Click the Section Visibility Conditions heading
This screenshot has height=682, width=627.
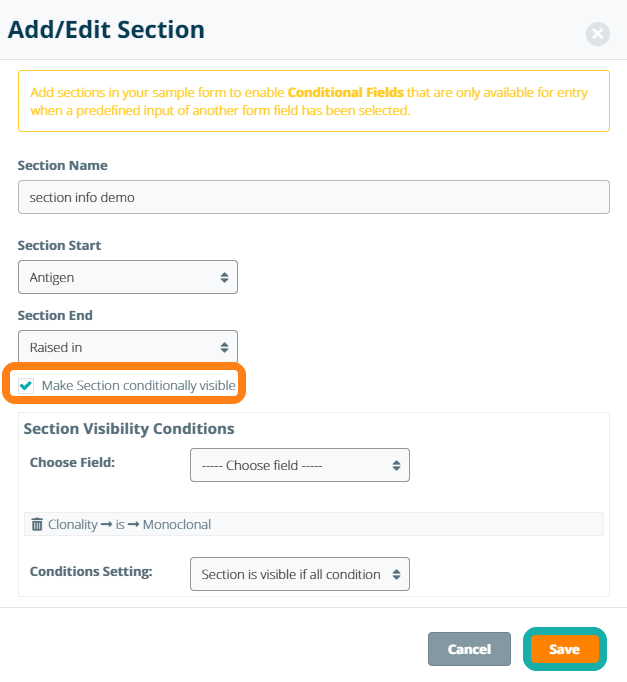(x=129, y=429)
